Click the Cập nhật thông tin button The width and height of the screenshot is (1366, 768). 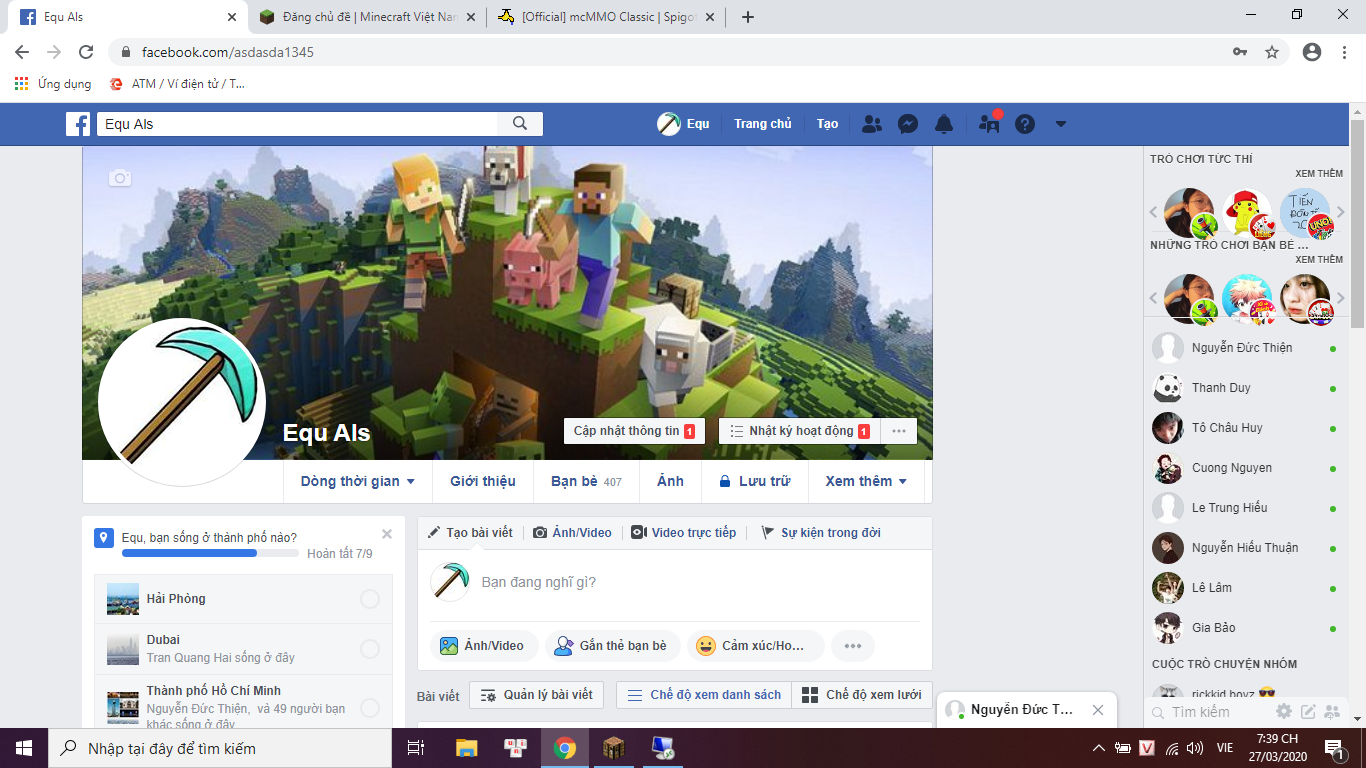pos(634,431)
